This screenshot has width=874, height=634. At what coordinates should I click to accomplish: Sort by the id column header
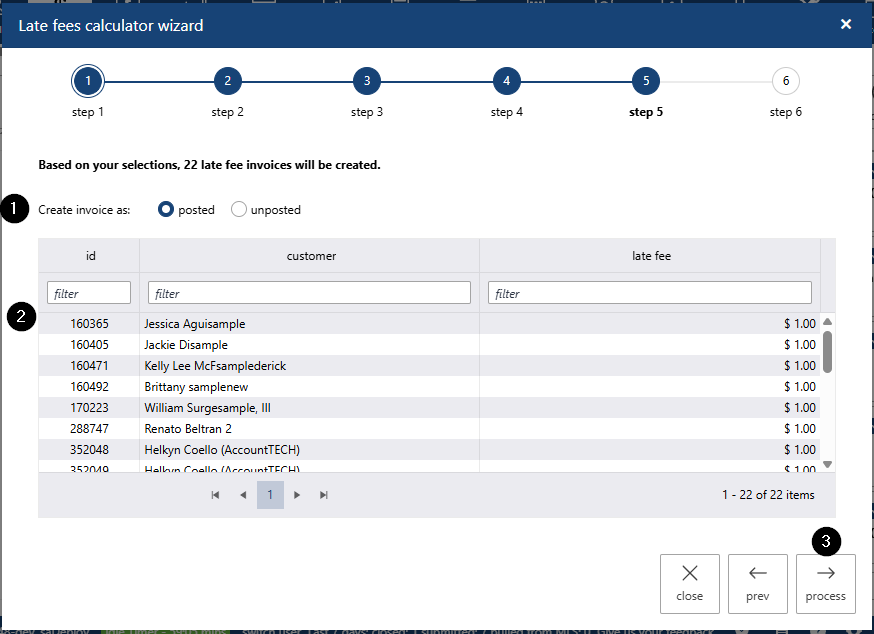(x=91, y=256)
